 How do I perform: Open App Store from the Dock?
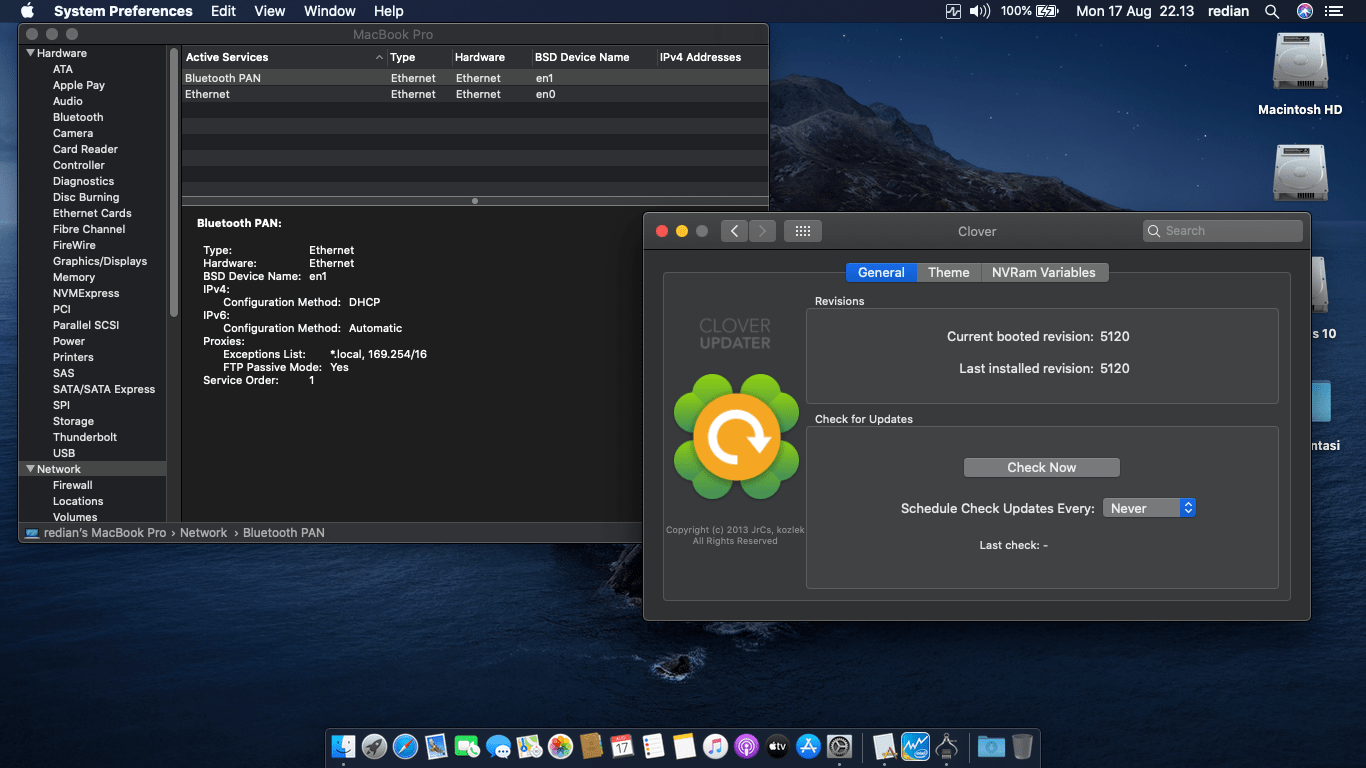pos(808,746)
